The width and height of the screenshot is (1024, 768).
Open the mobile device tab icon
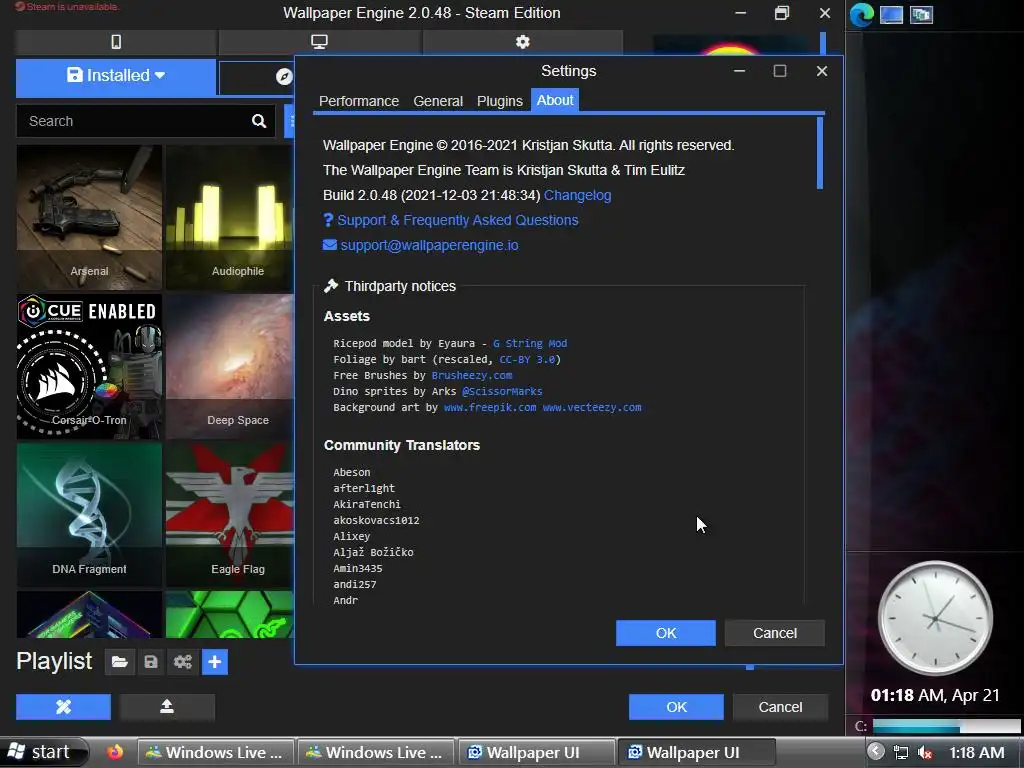coord(116,42)
